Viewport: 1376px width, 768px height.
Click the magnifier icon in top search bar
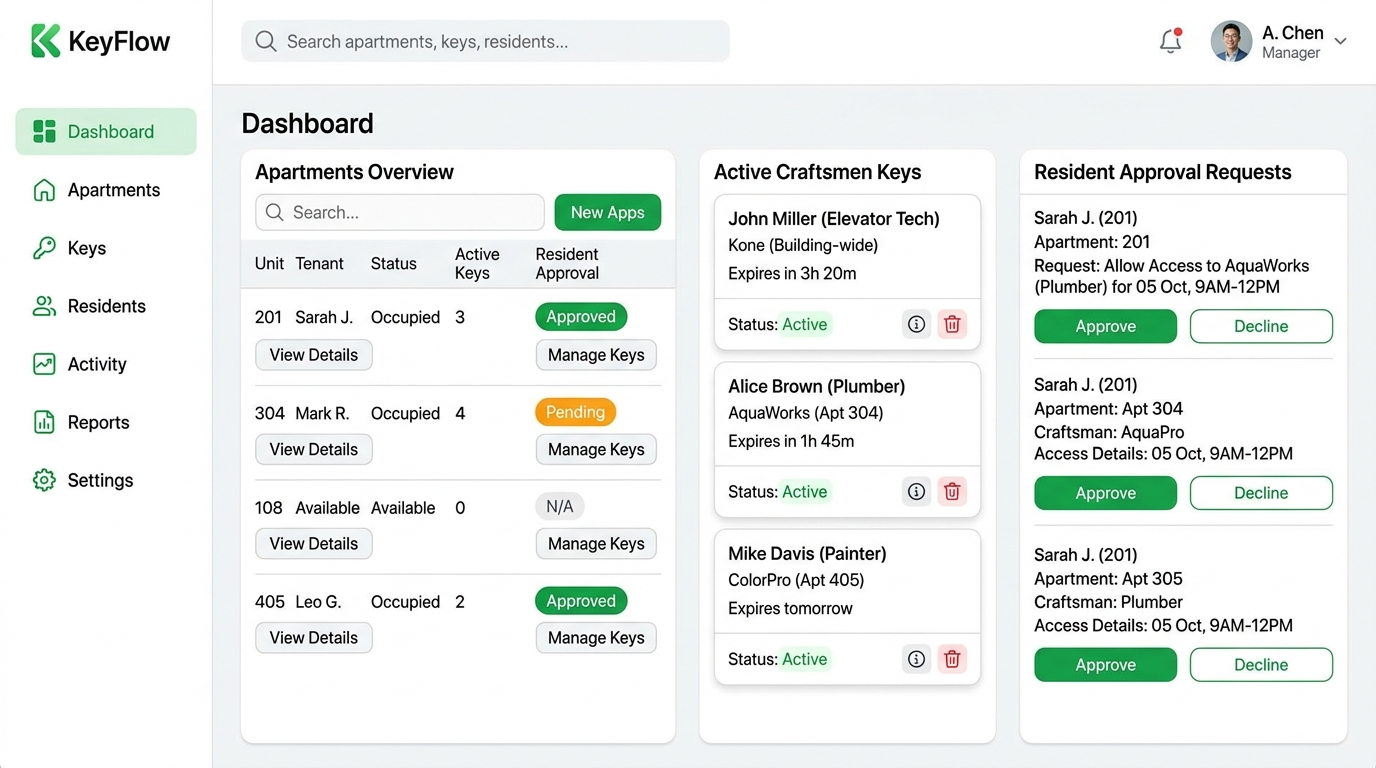(x=265, y=41)
